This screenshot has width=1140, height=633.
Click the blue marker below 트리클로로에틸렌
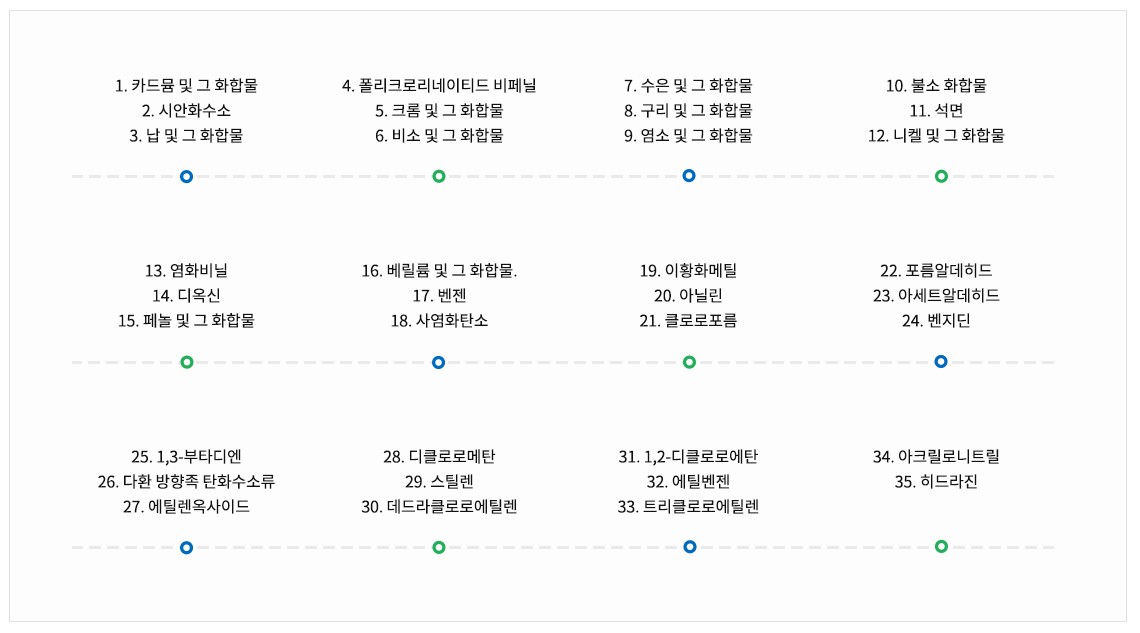point(690,547)
